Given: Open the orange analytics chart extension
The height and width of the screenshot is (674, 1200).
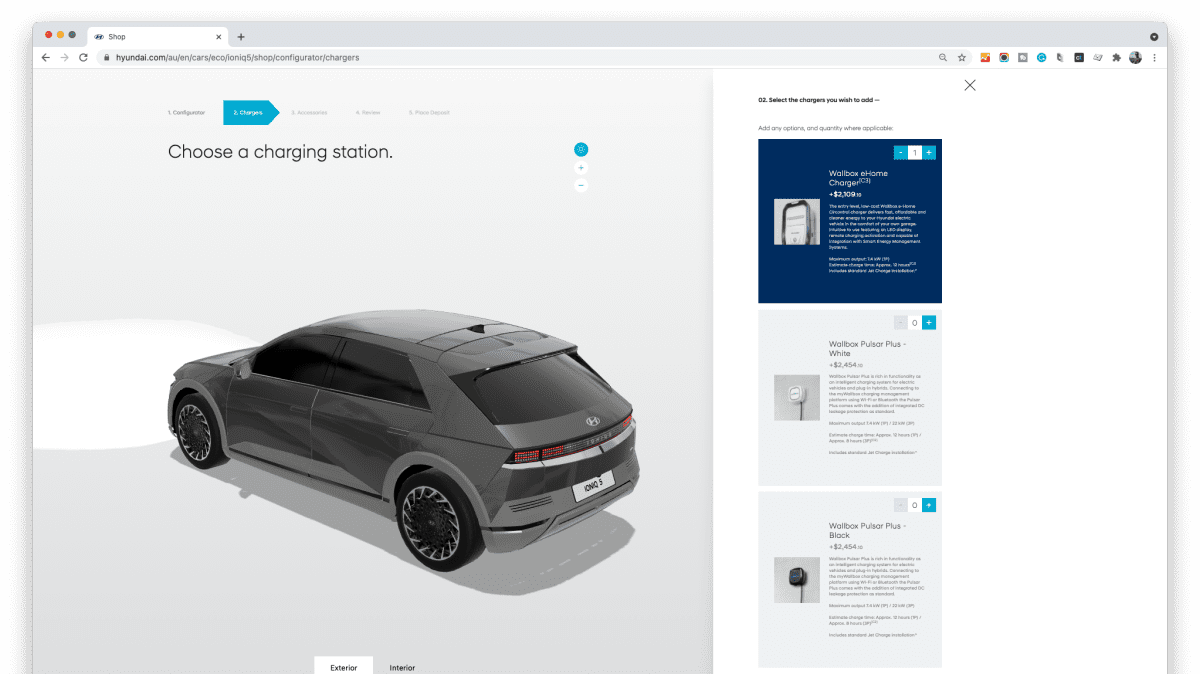Looking at the screenshot, I should (x=985, y=57).
